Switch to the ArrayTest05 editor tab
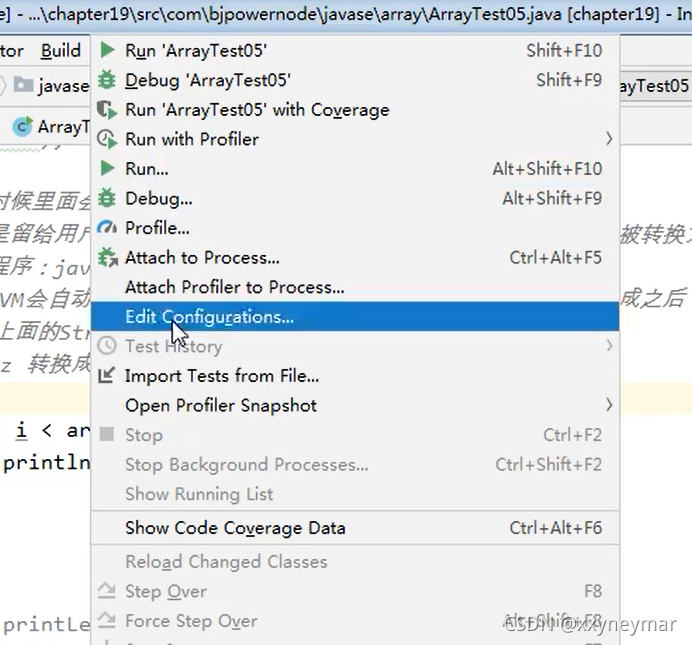This screenshot has height=645, width=692. coord(51,127)
